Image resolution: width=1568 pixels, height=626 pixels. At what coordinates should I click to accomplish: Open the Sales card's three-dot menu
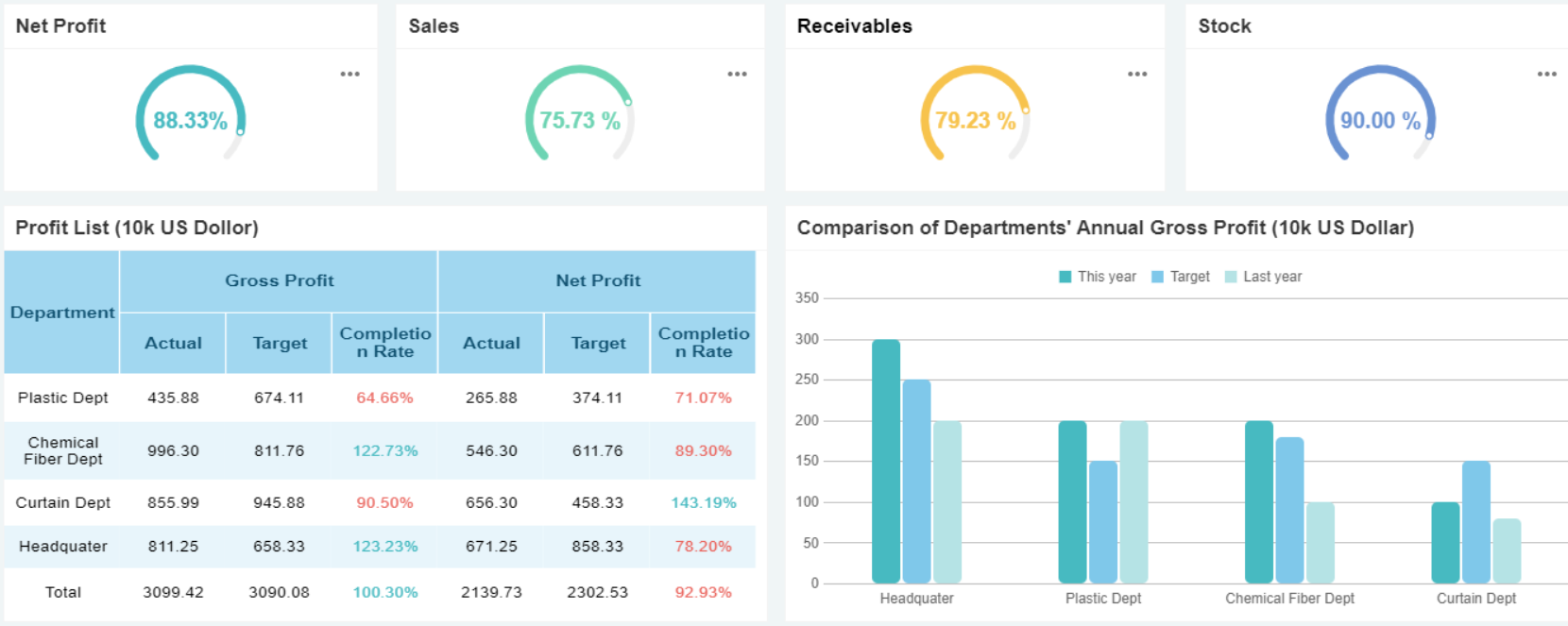[x=737, y=74]
